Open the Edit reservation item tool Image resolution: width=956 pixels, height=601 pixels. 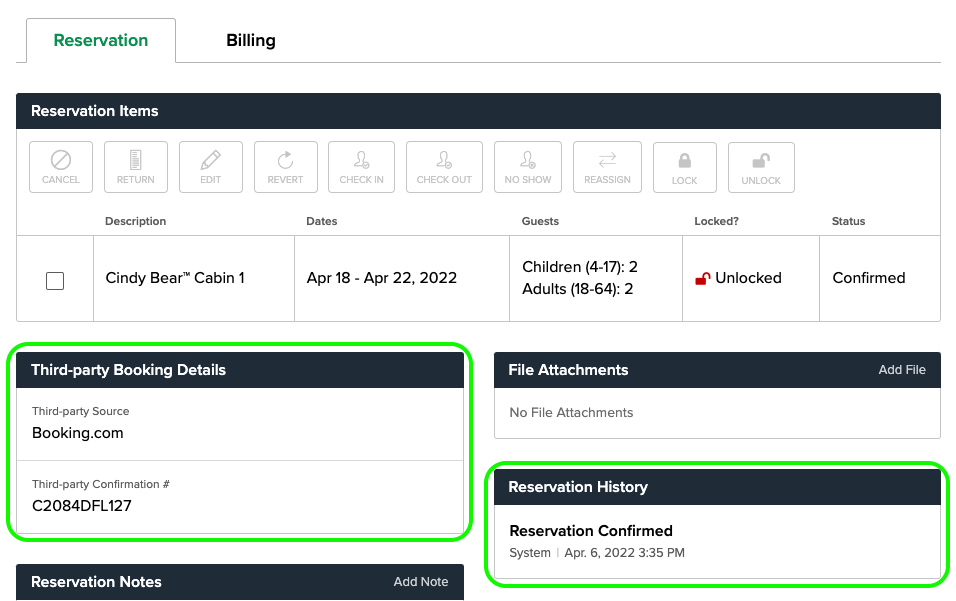[210, 167]
